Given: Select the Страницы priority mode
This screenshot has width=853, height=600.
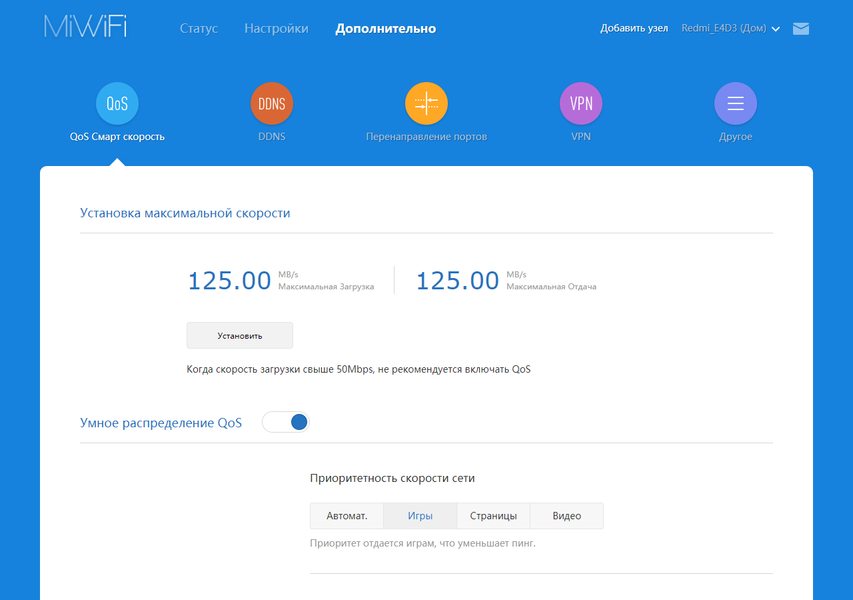Looking at the screenshot, I should point(493,516).
